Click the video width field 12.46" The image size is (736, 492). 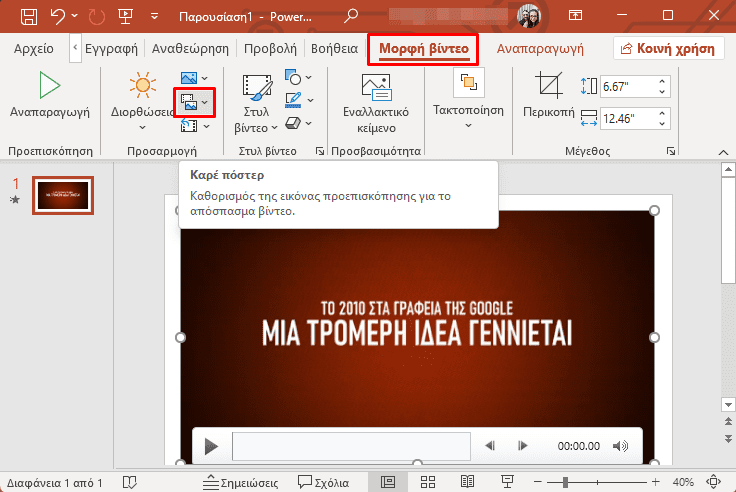coord(628,118)
